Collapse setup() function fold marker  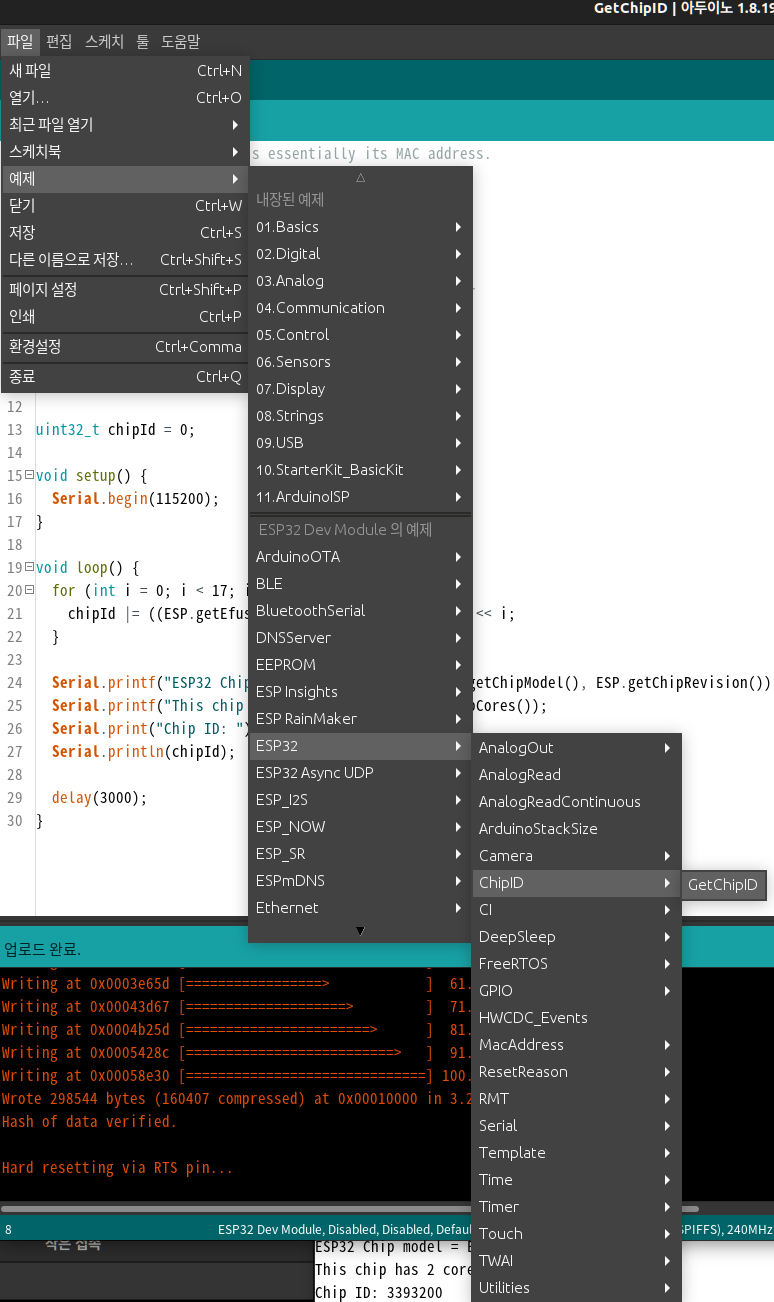pos(29,476)
